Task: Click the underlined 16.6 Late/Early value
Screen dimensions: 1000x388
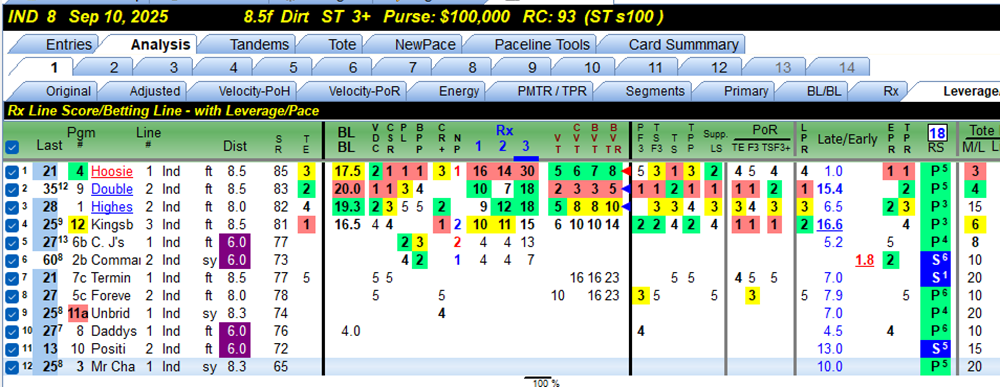Action: 830,225
